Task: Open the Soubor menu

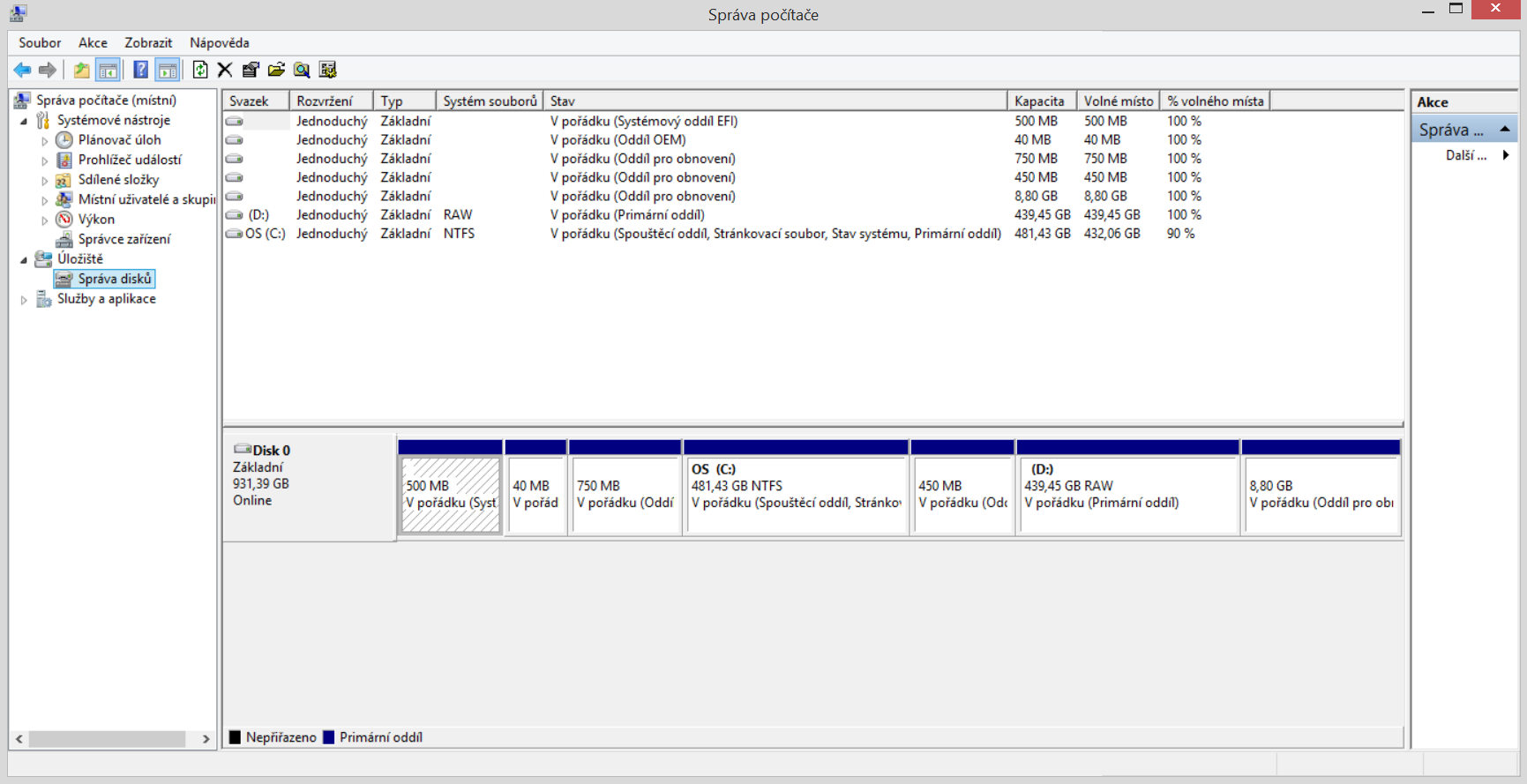Action: coord(40,42)
